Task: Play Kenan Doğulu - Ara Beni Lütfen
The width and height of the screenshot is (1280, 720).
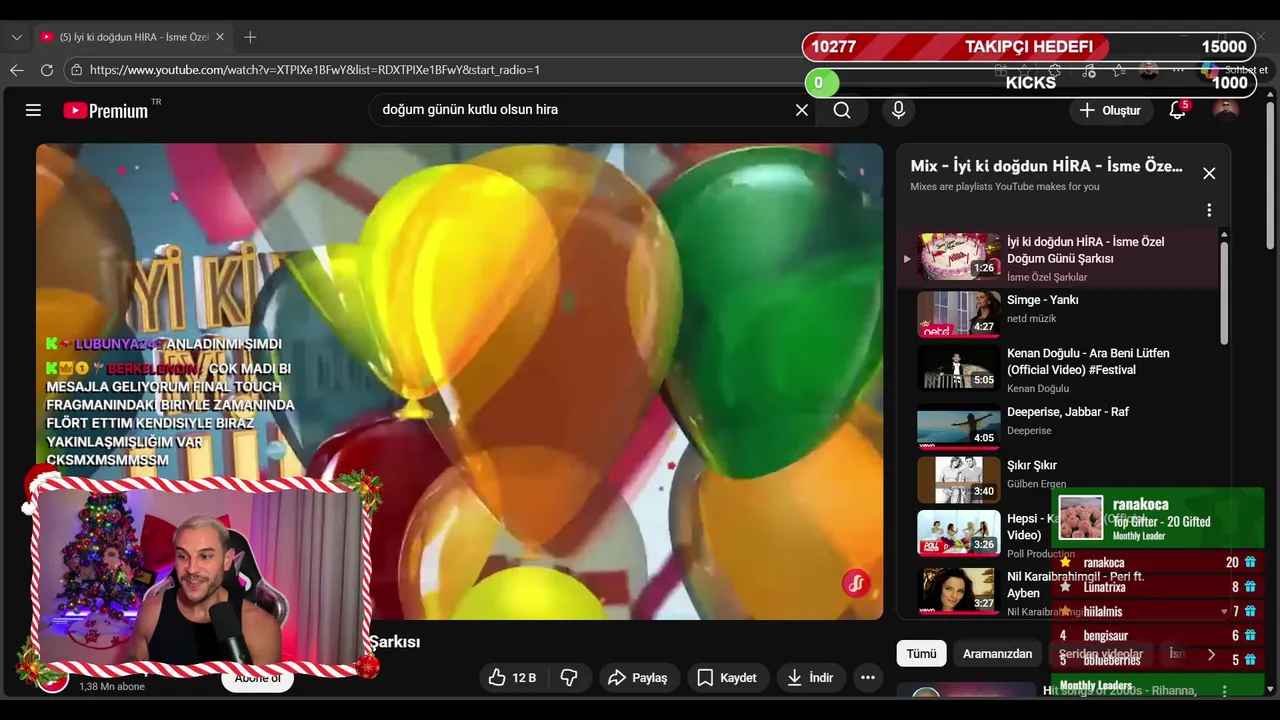Action: (x=1060, y=369)
